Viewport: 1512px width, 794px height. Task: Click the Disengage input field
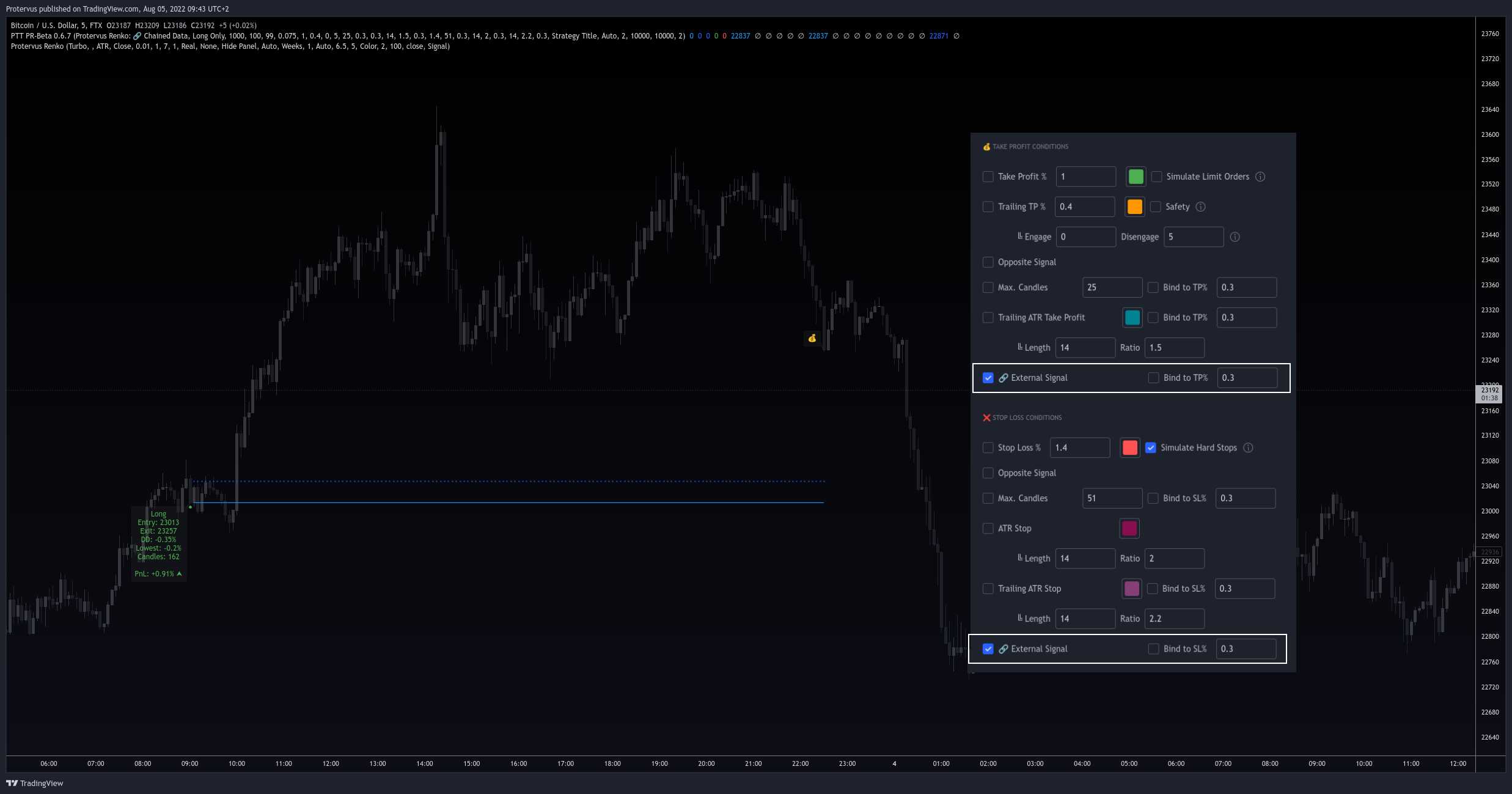[x=1194, y=237]
